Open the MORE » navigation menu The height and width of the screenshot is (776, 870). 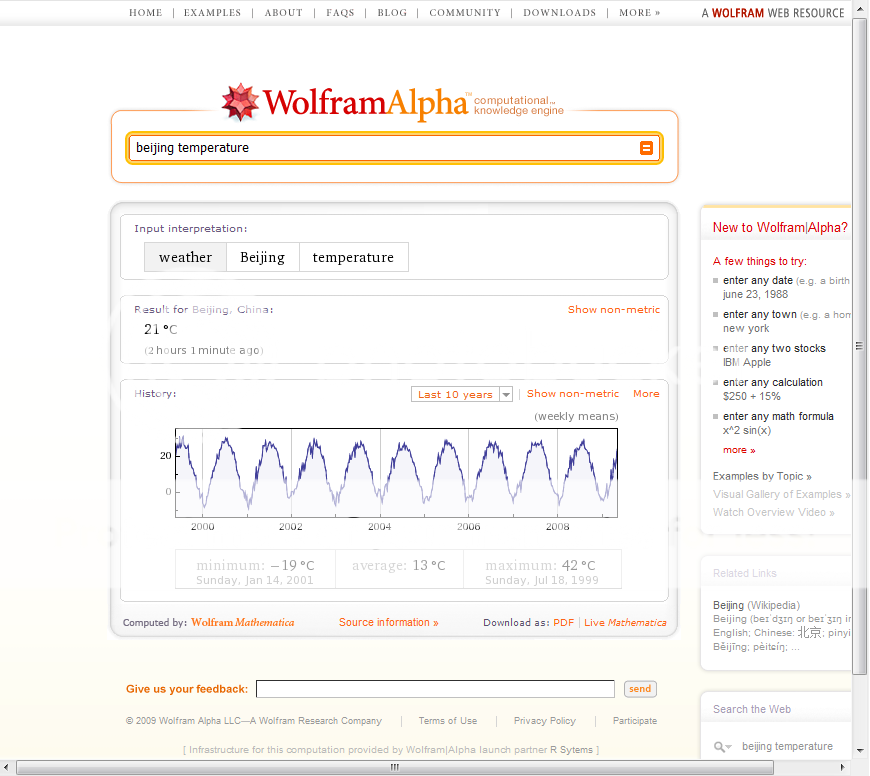(x=640, y=13)
